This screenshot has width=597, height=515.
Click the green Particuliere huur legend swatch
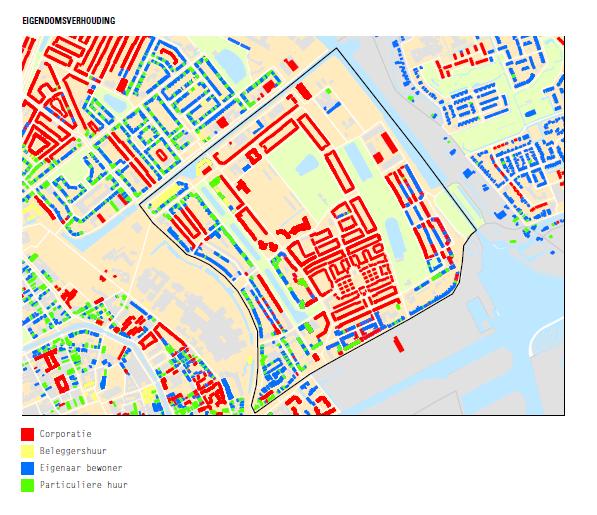coord(27,485)
